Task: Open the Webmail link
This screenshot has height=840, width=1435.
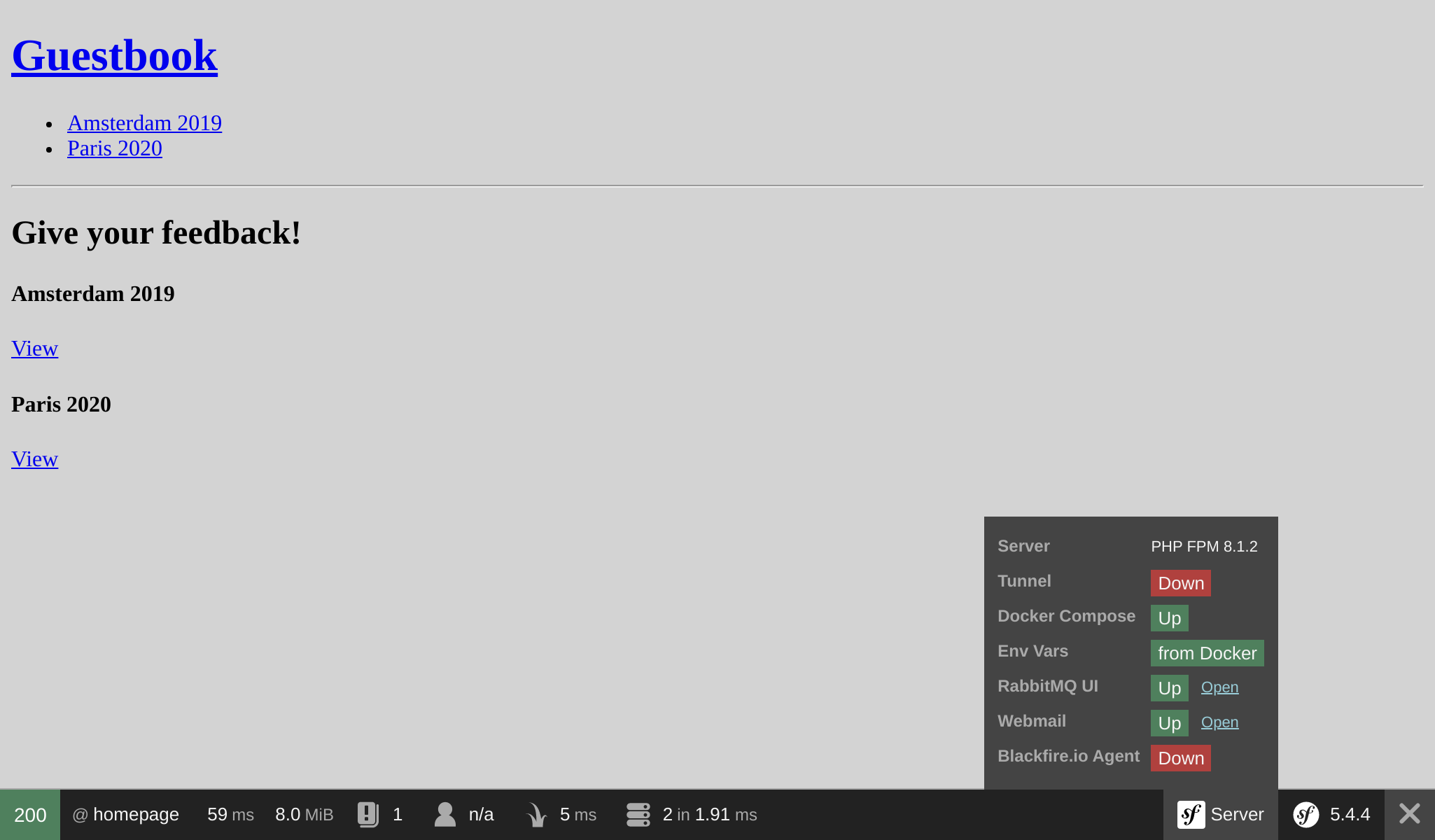Action: [1219, 722]
